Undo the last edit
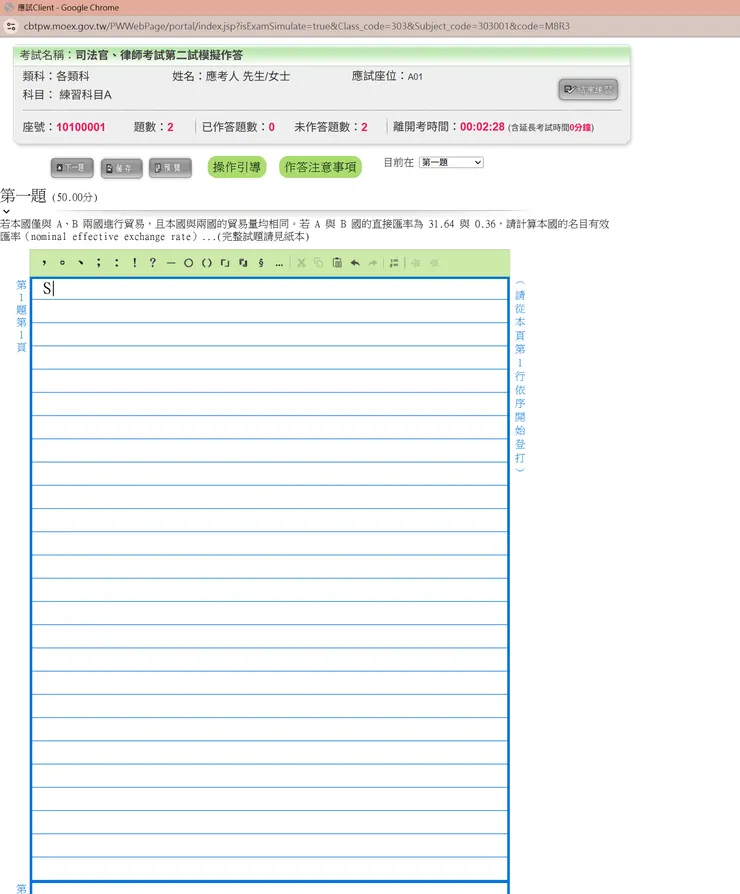Image resolution: width=740 pixels, height=894 pixels. point(355,263)
